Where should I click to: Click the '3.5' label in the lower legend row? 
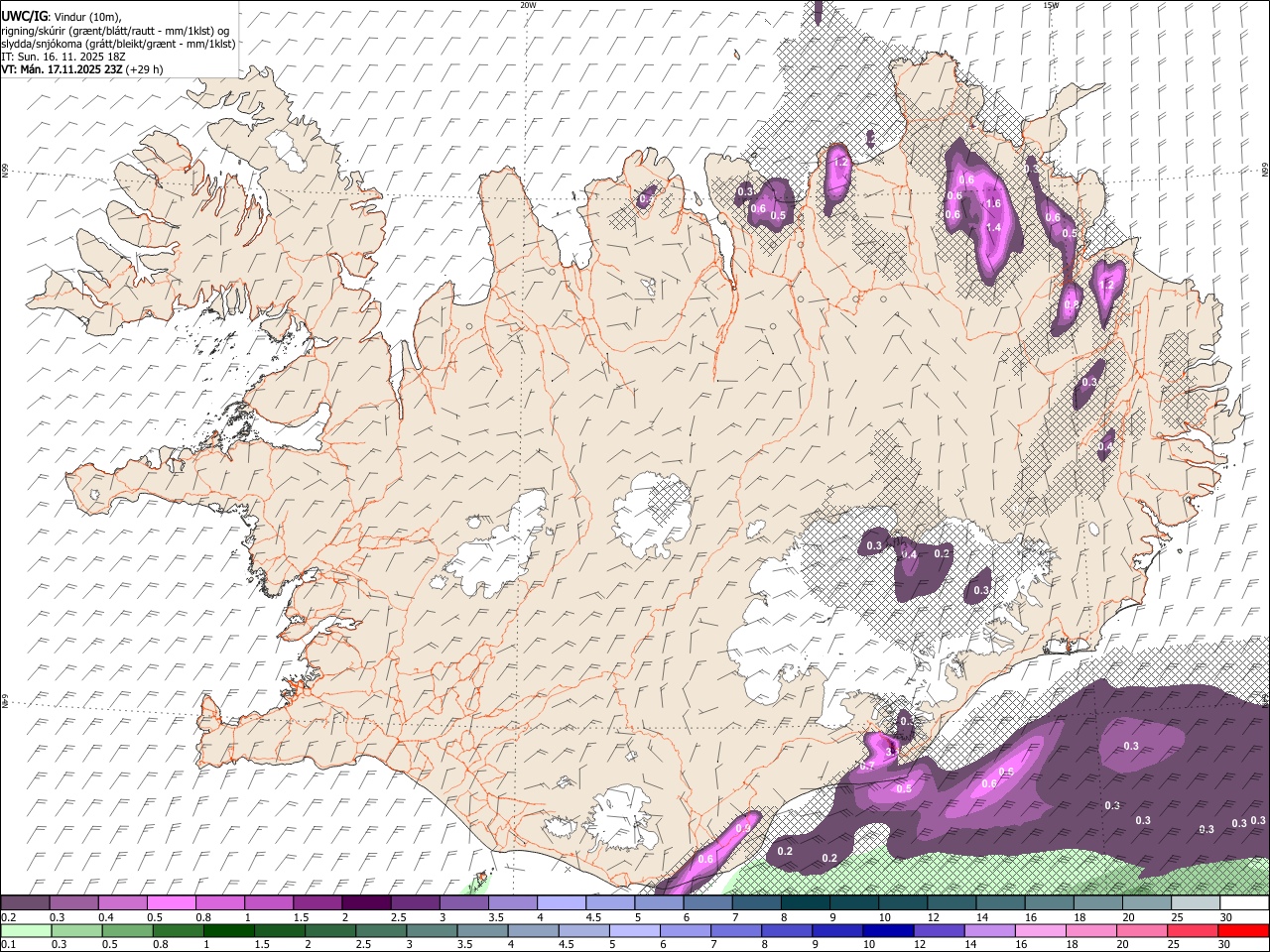tap(464, 944)
